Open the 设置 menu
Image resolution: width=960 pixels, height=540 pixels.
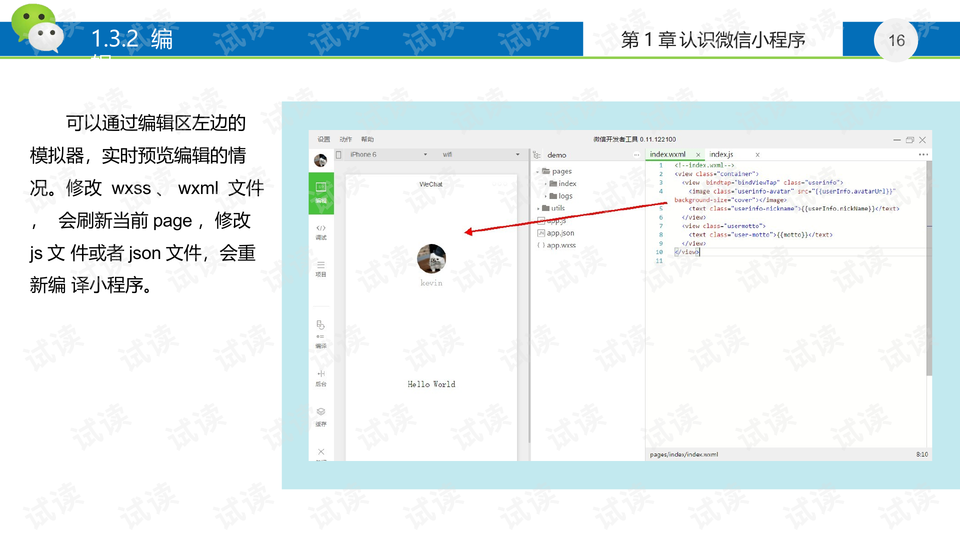tap(323, 140)
